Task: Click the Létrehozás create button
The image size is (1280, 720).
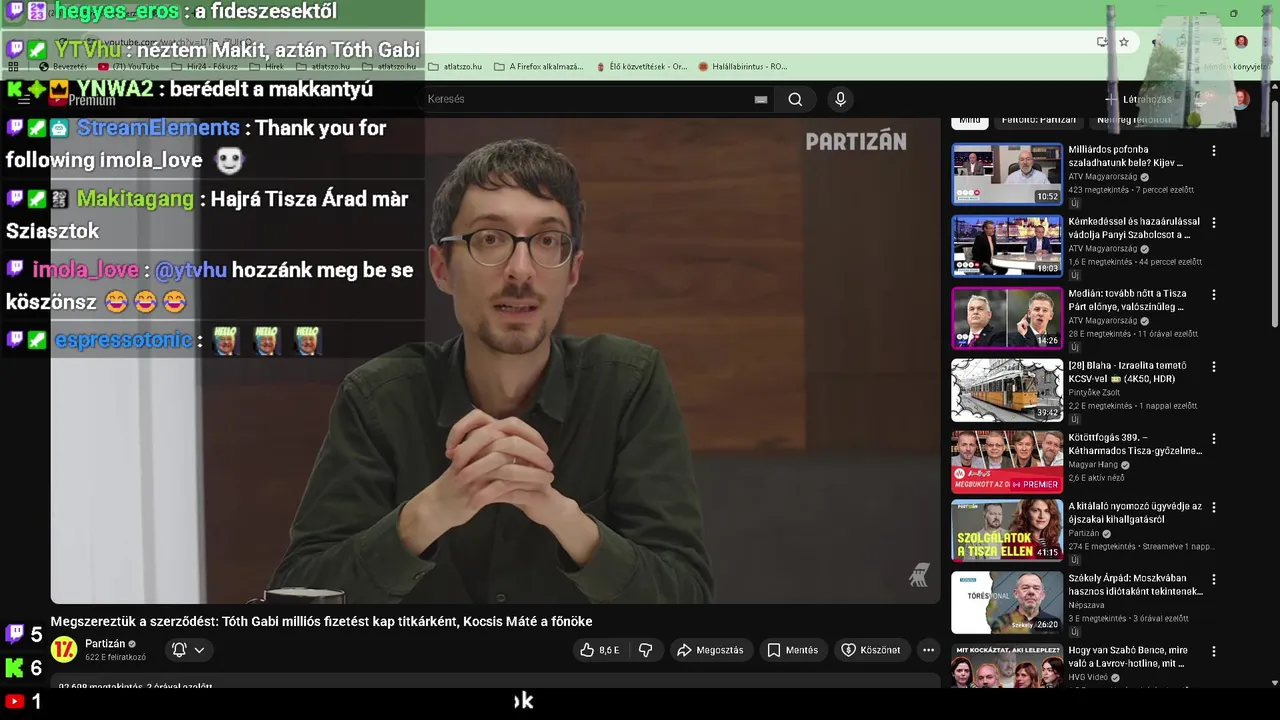Action: click(1138, 99)
